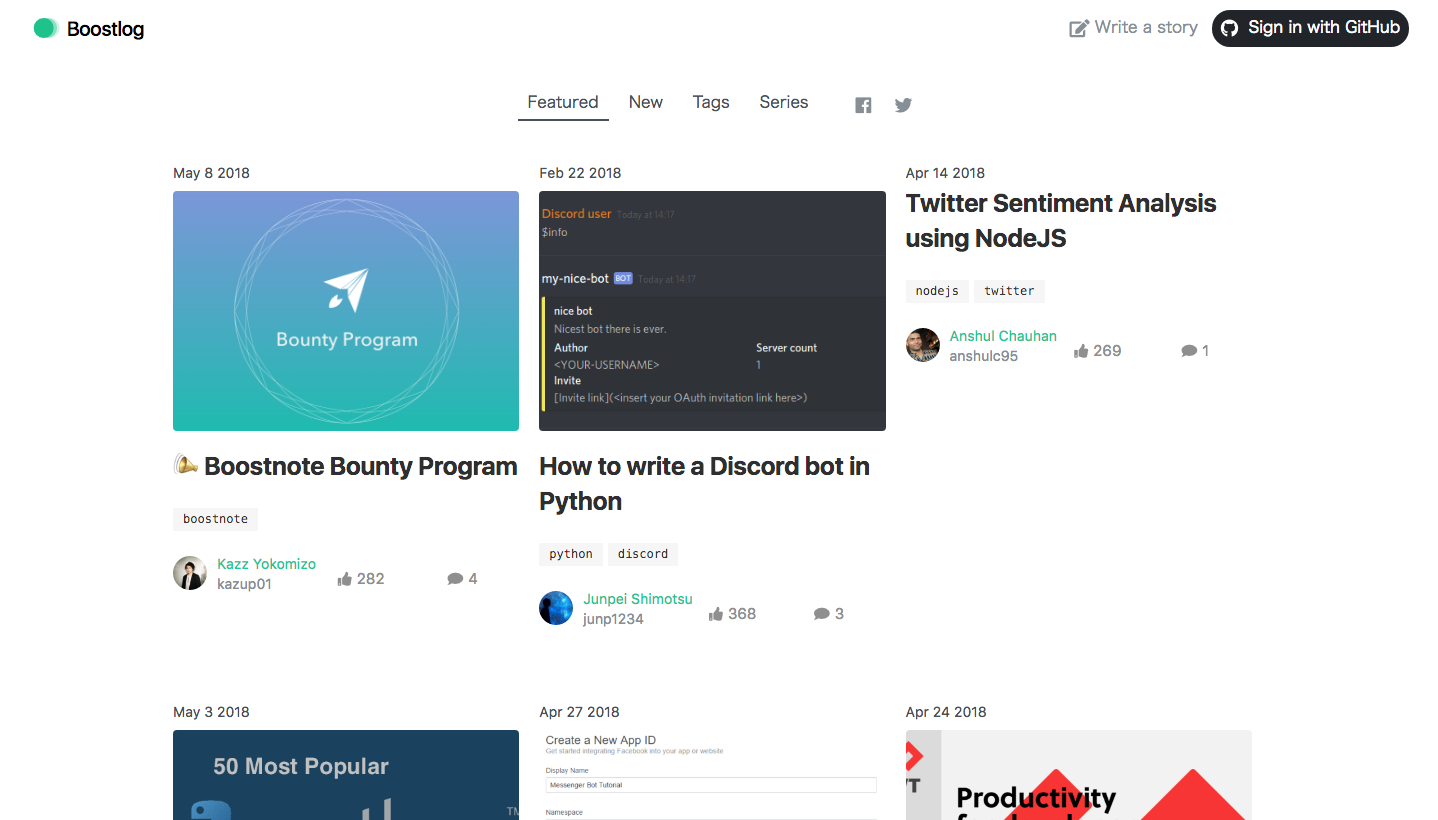This screenshot has width=1438, height=820.
Task: Open Bounty Program cover image
Action: pos(346,311)
